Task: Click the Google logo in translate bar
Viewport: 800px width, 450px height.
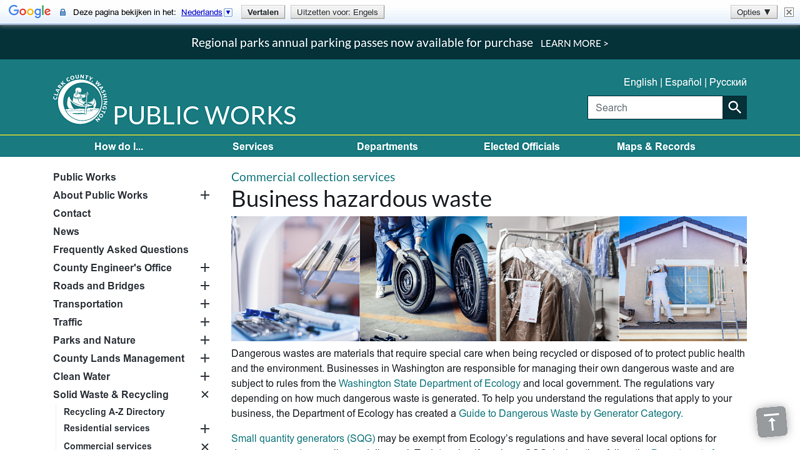Action: coord(30,11)
